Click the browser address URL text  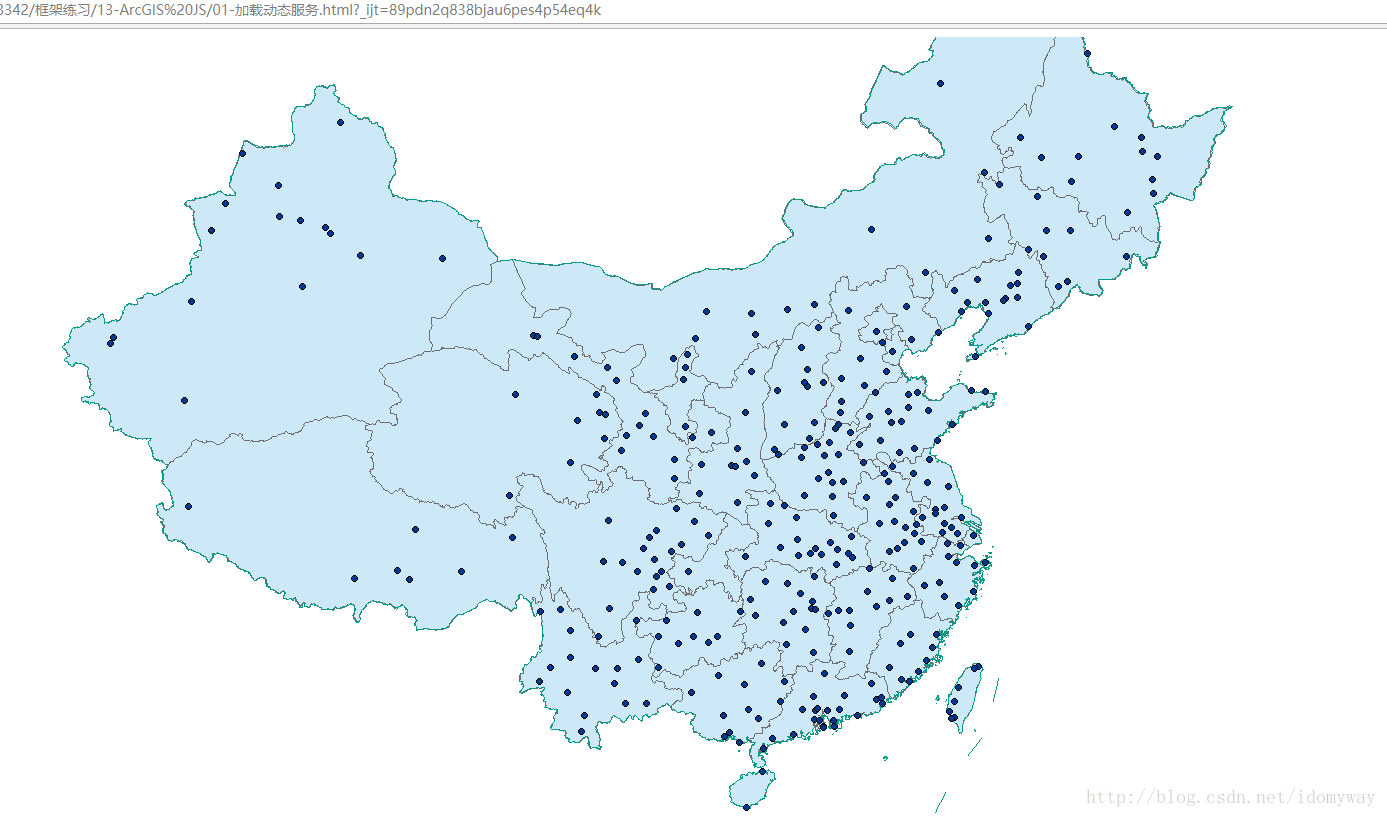[x=301, y=10]
